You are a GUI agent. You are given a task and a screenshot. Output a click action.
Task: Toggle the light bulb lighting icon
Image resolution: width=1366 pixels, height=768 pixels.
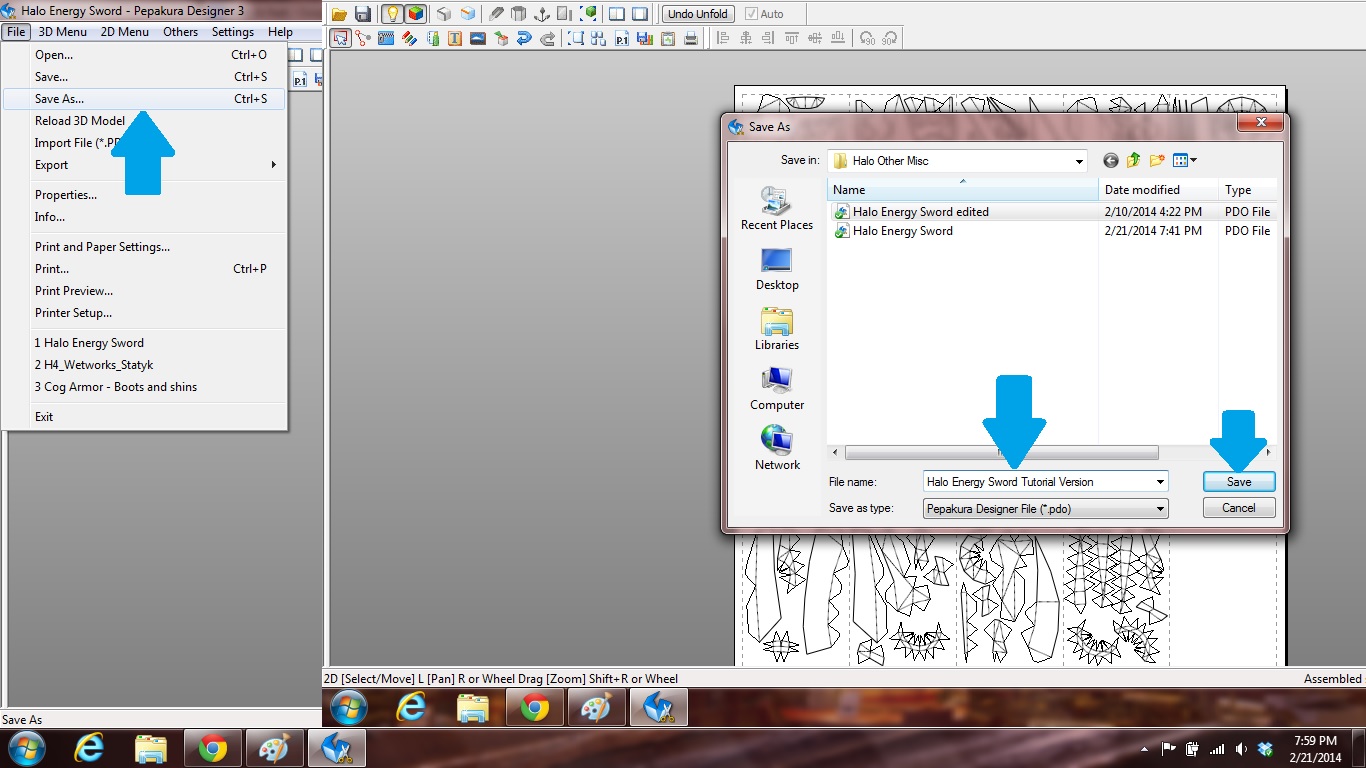392,14
